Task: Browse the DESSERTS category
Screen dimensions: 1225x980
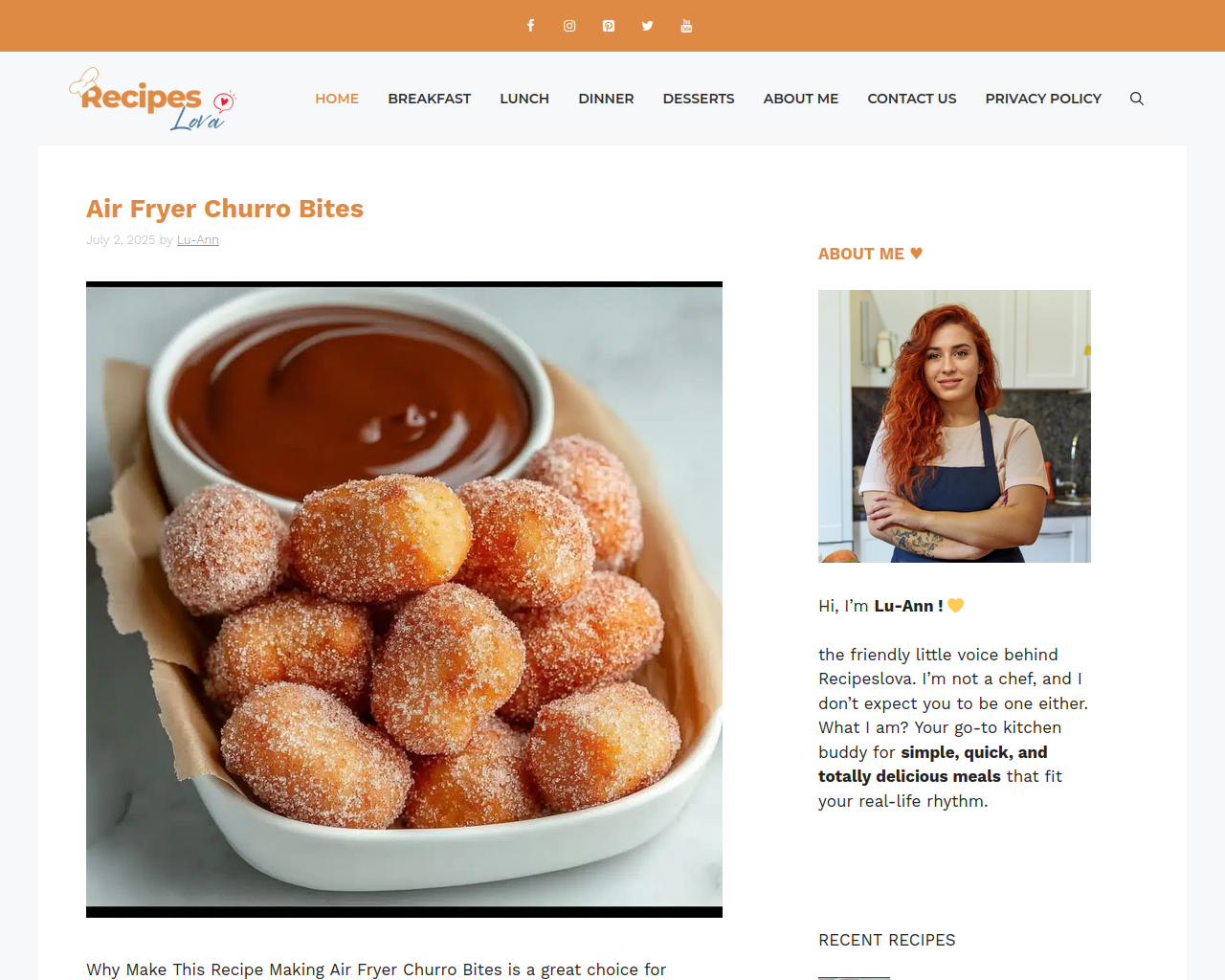Action: point(699,99)
